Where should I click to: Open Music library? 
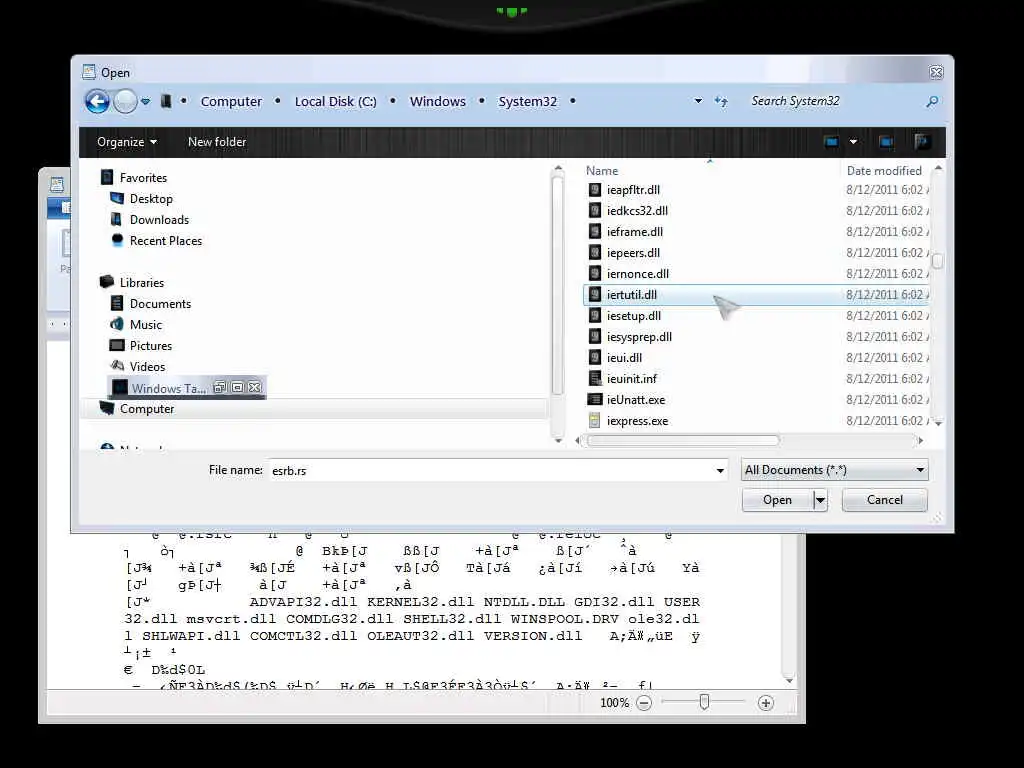point(146,325)
